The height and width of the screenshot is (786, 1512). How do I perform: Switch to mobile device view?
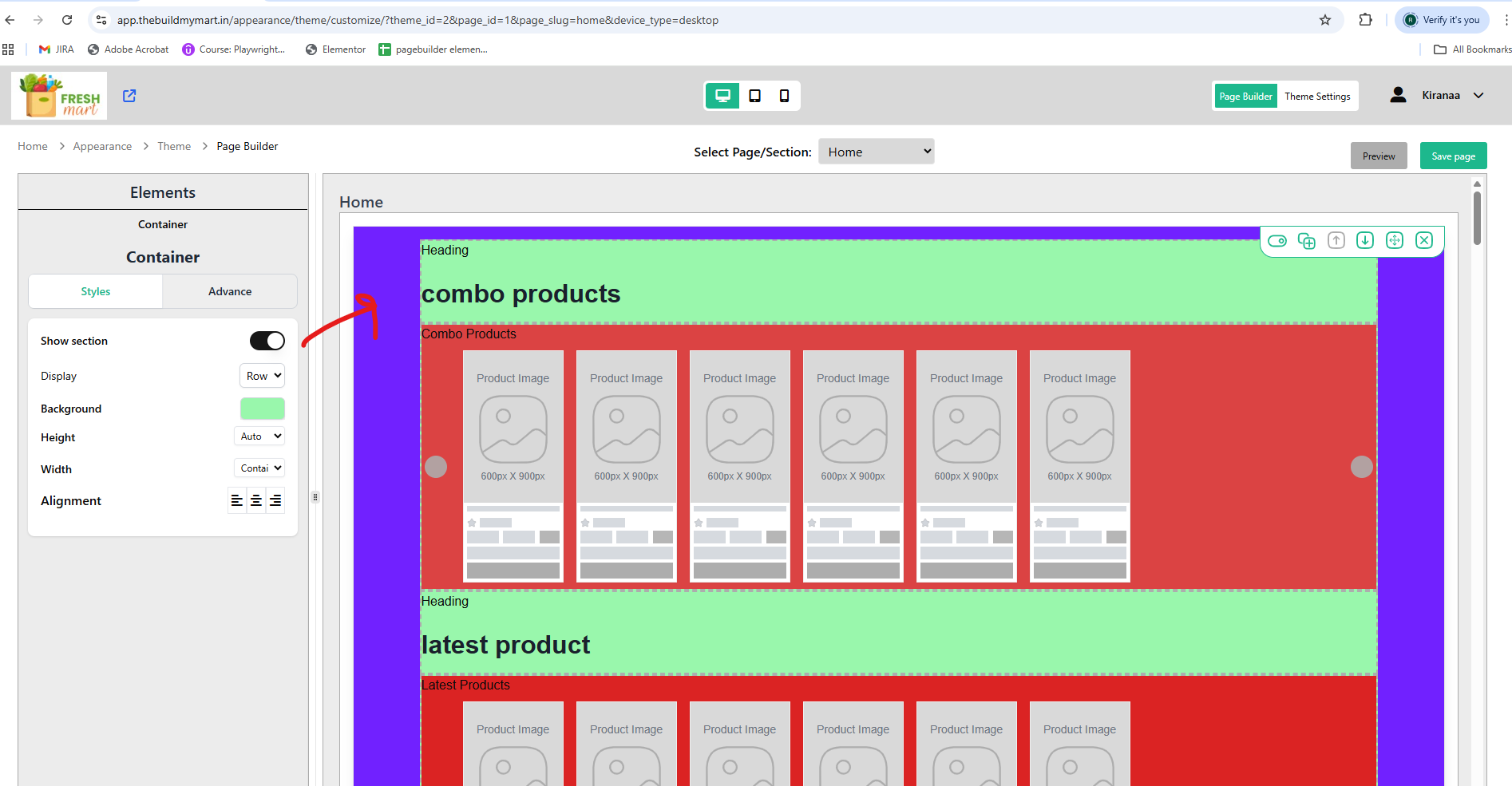coord(785,96)
